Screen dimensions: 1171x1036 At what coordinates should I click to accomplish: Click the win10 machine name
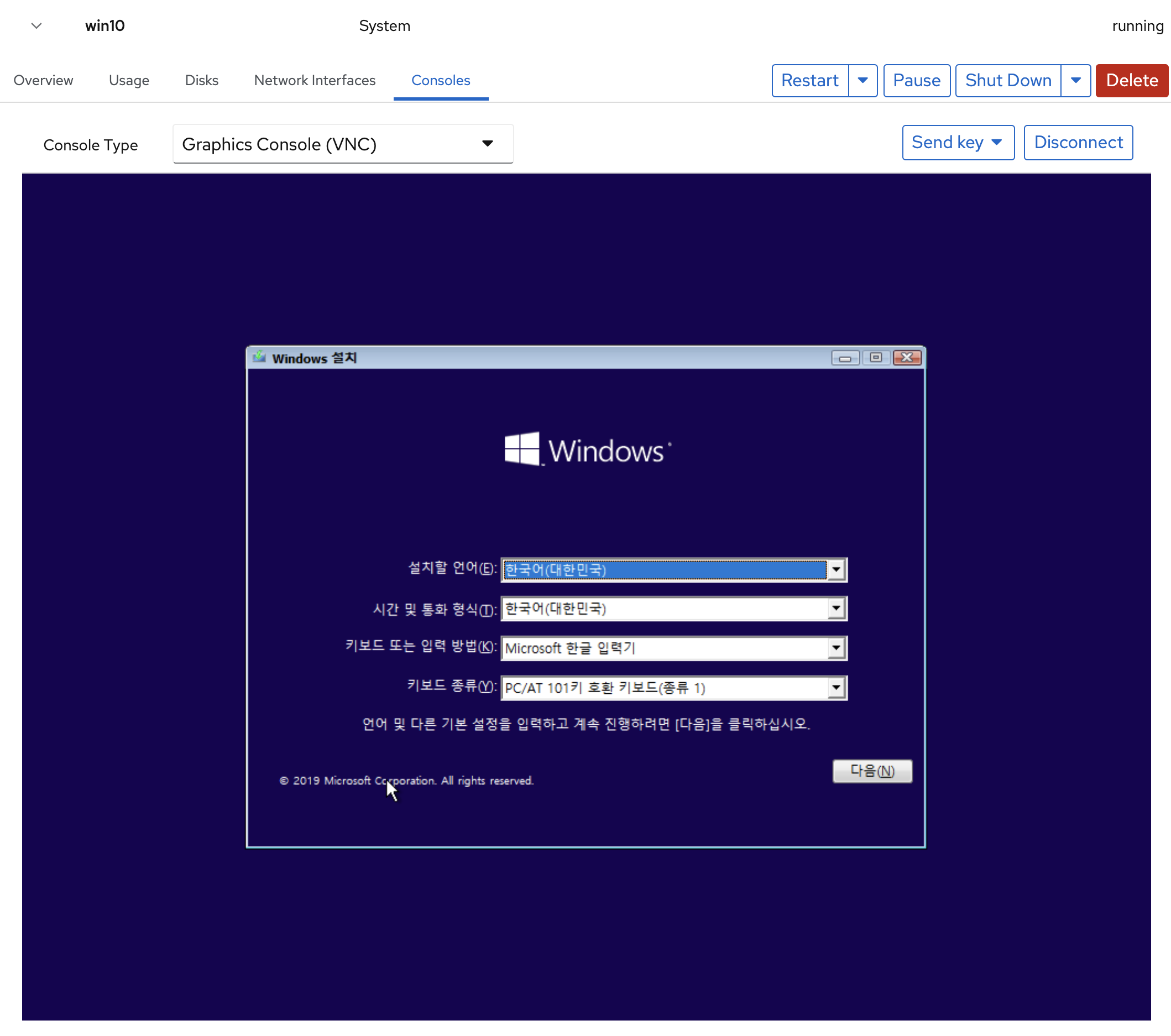tap(105, 26)
